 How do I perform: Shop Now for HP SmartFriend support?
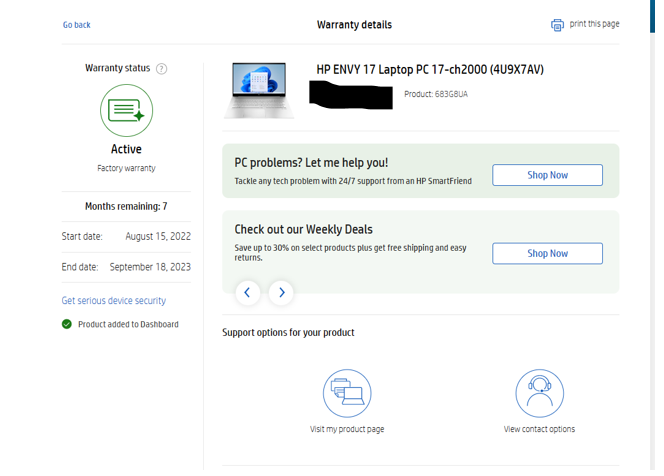(547, 175)
